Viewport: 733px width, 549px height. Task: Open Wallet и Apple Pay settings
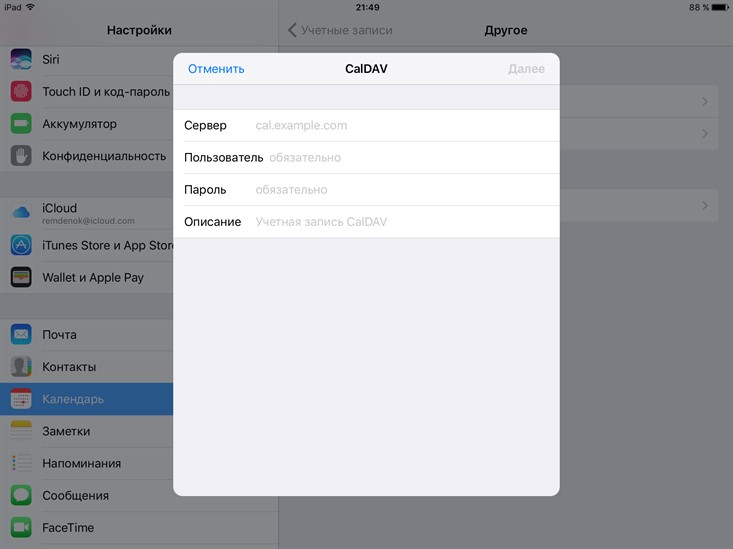click(x=86, y=277)
